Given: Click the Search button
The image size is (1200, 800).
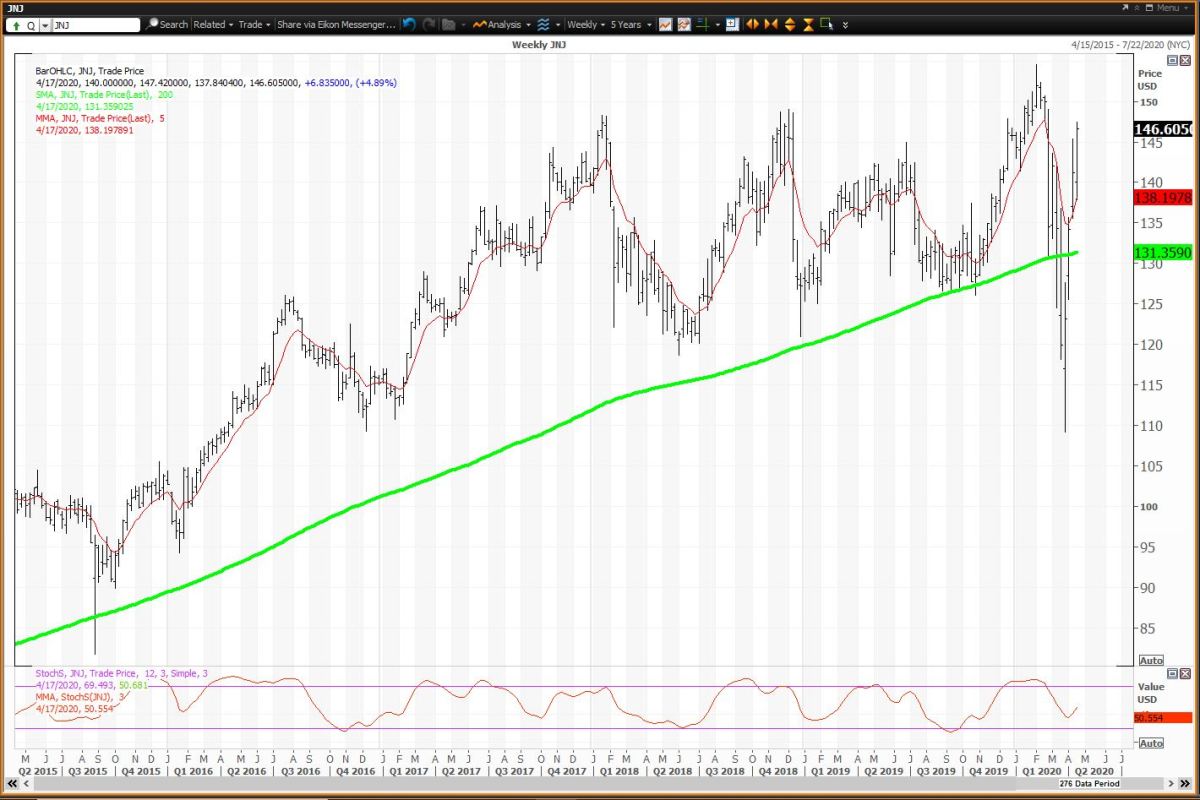Looking at the screenshot, I should coord(167,24).
